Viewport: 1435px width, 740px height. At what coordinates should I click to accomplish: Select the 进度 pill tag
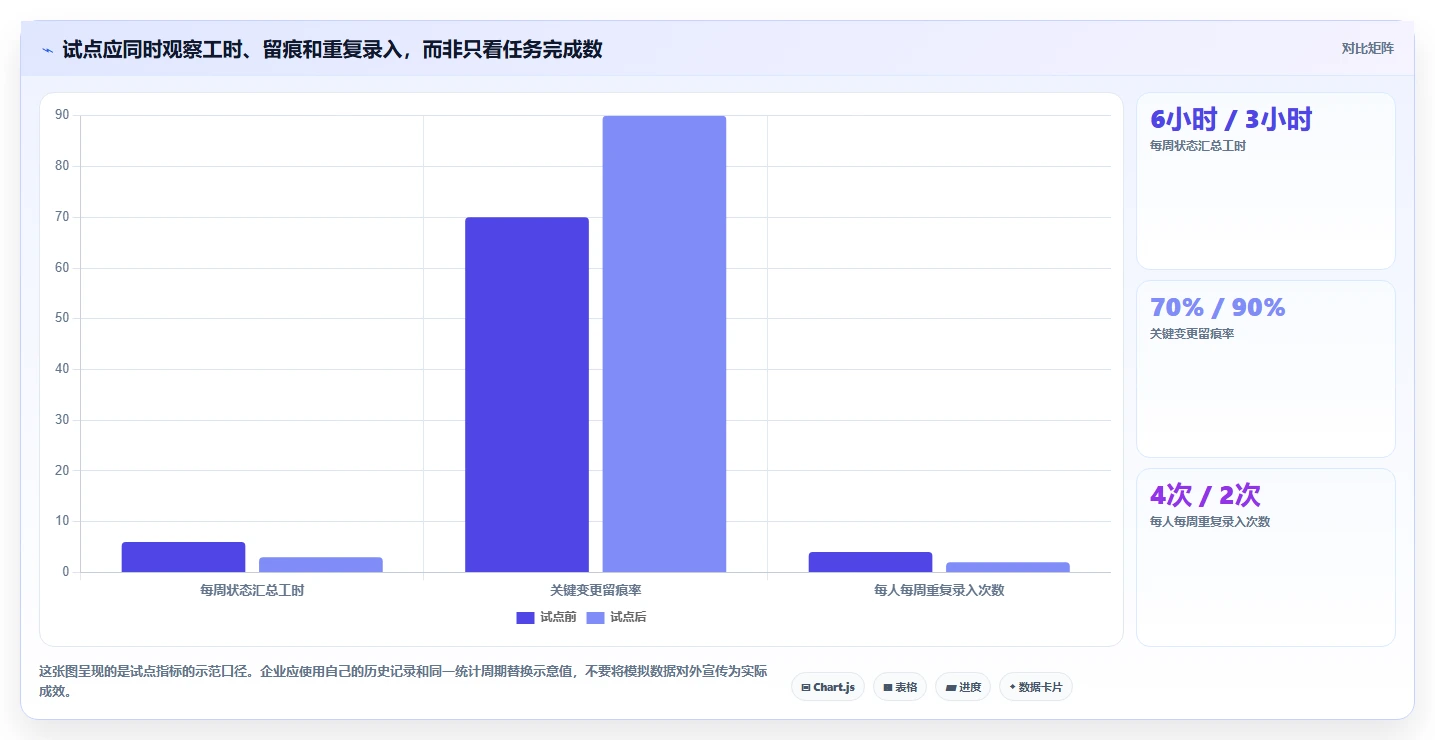click(x=963, y=687)
